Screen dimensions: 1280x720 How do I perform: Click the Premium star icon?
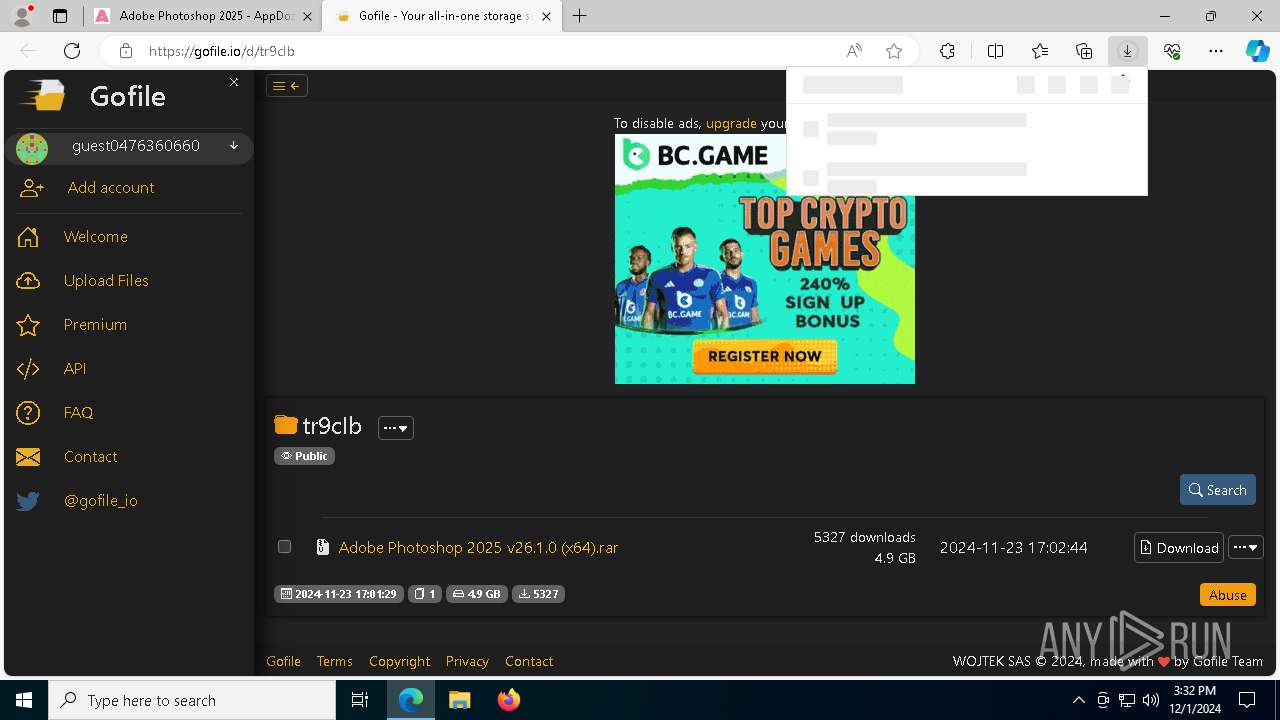coord(28,325)
